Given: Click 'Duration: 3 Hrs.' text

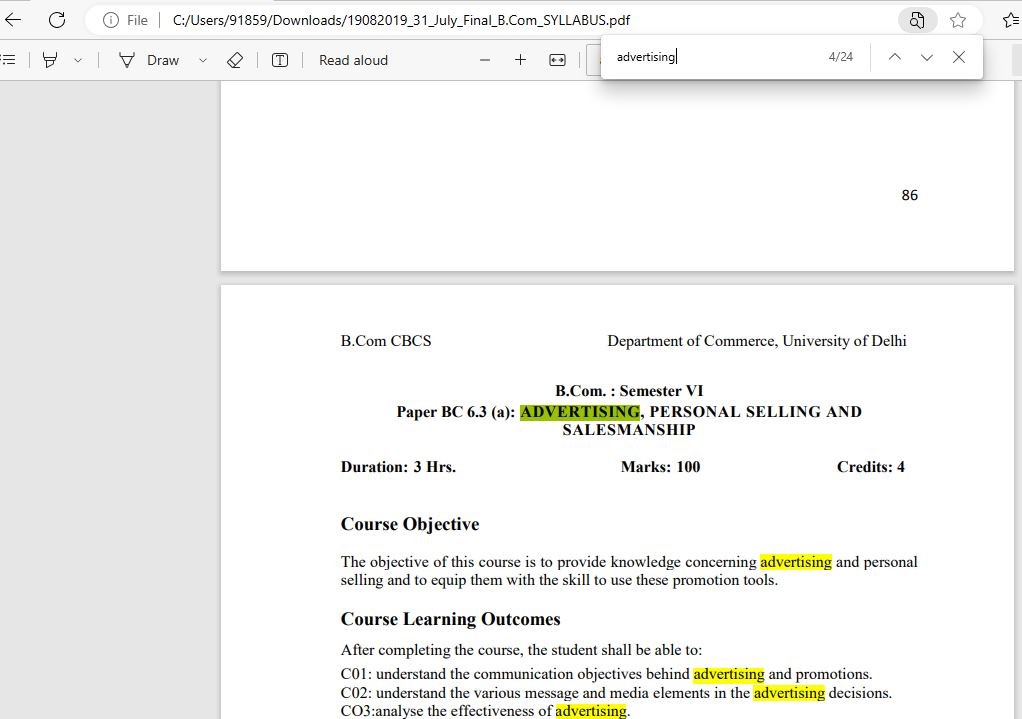Looking at the screenshot, I should click(398, 467).
